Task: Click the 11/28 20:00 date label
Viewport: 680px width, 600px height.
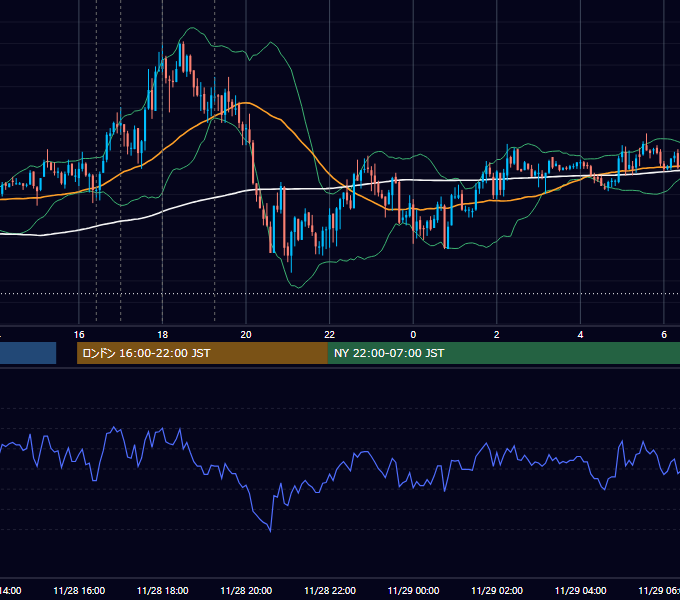Action: coord(246,590)
